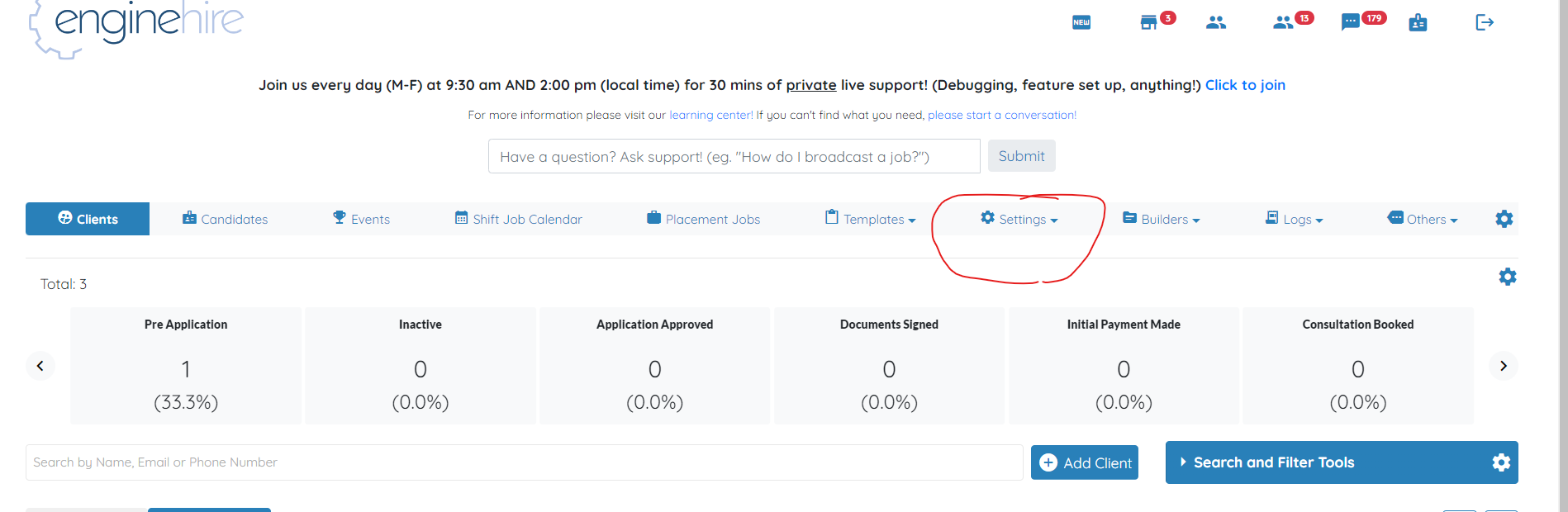Viewport: 1568px width, 512px height.
Task: Open the gear icon beside Total count
Action: pos(1508,277)
